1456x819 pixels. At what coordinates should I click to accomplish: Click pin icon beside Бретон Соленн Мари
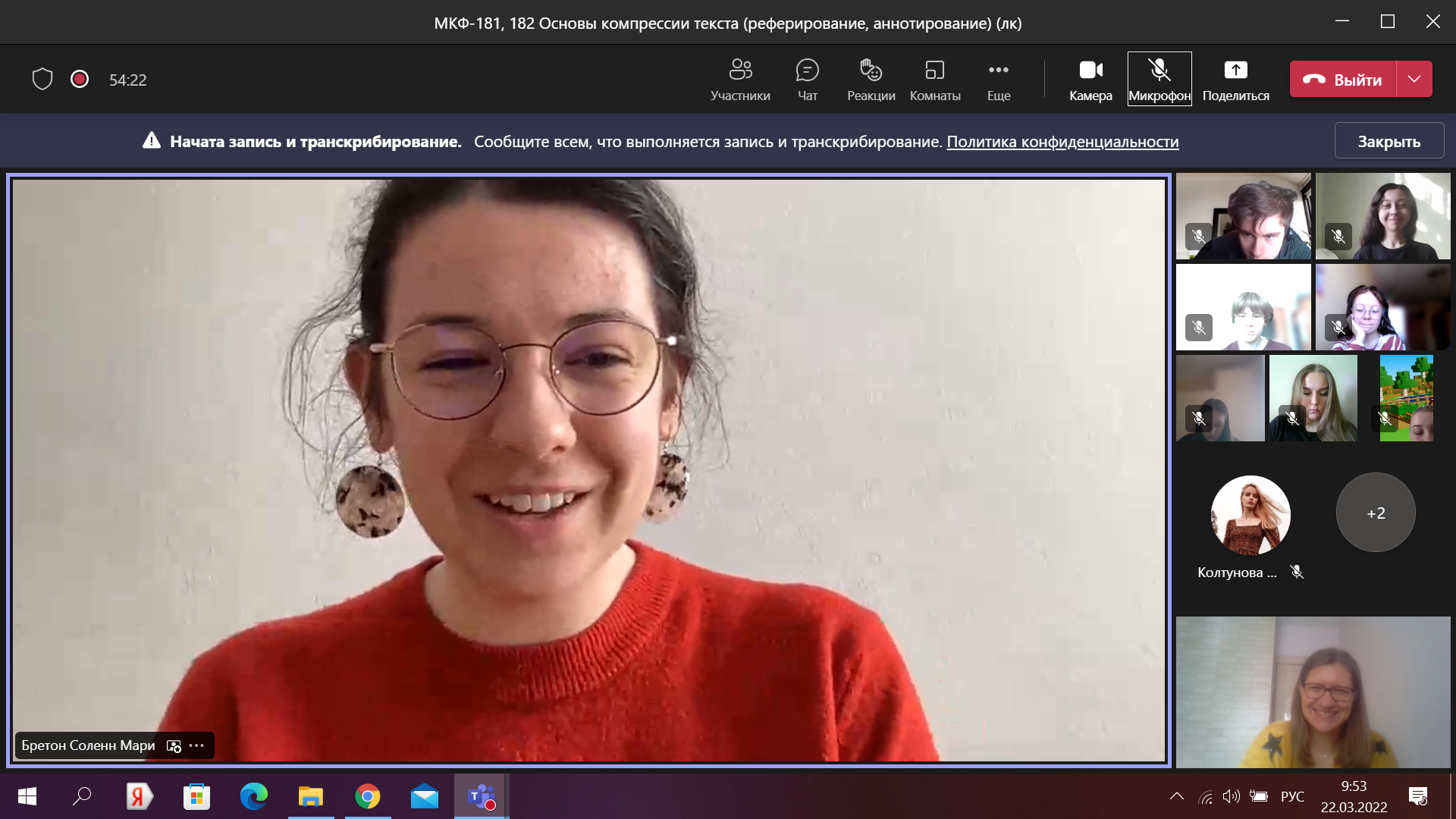tap(174, 745)
